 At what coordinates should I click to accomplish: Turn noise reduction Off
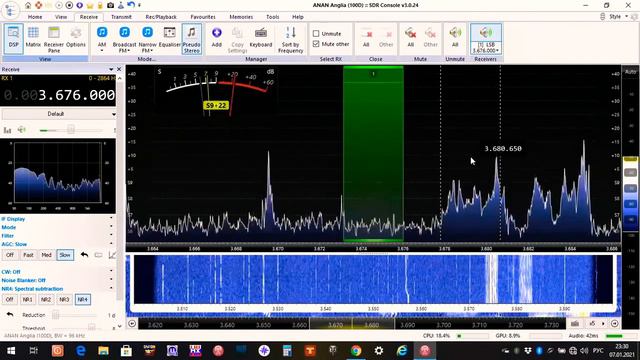click(10, 299)
